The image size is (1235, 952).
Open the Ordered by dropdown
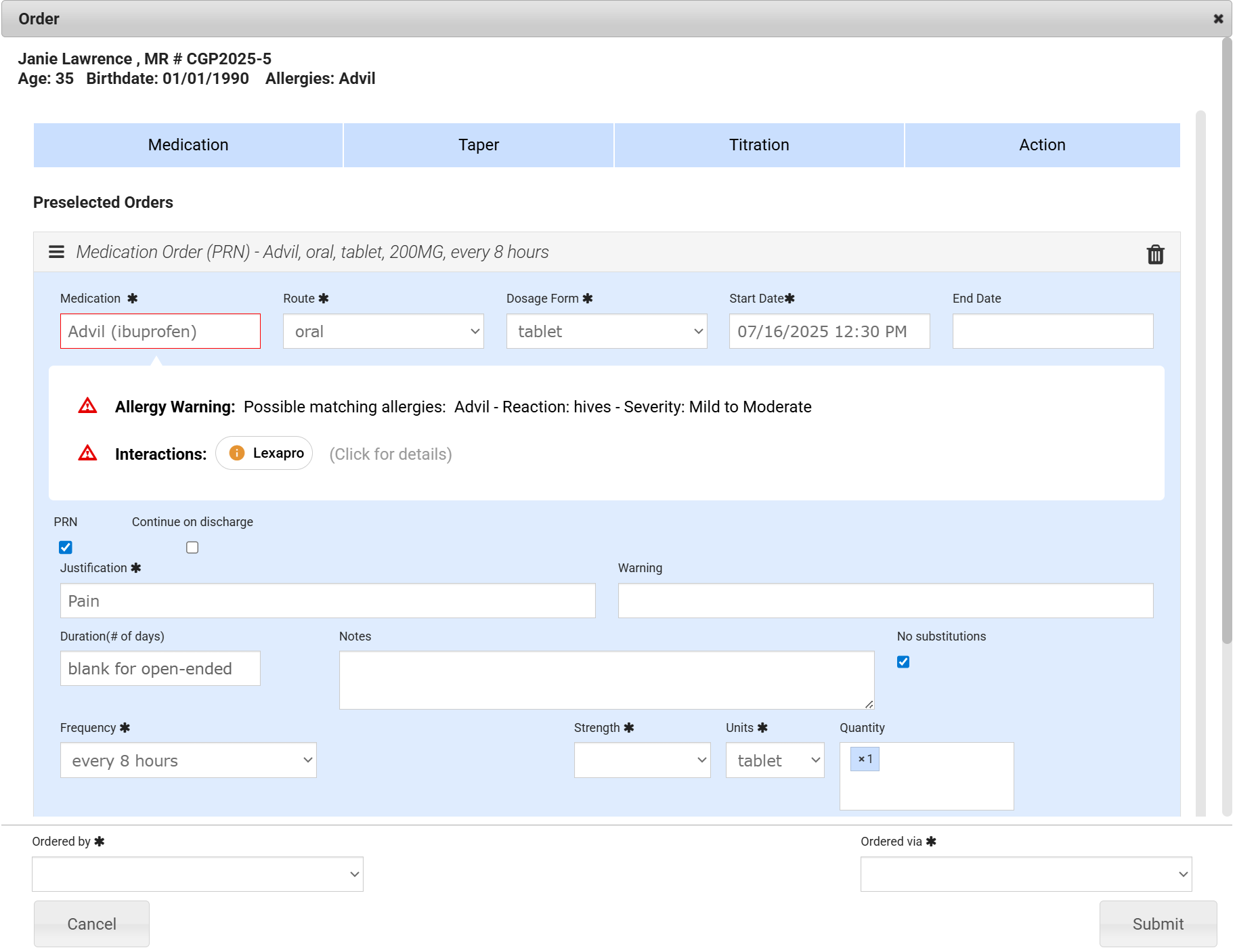(x=198, y=874)
